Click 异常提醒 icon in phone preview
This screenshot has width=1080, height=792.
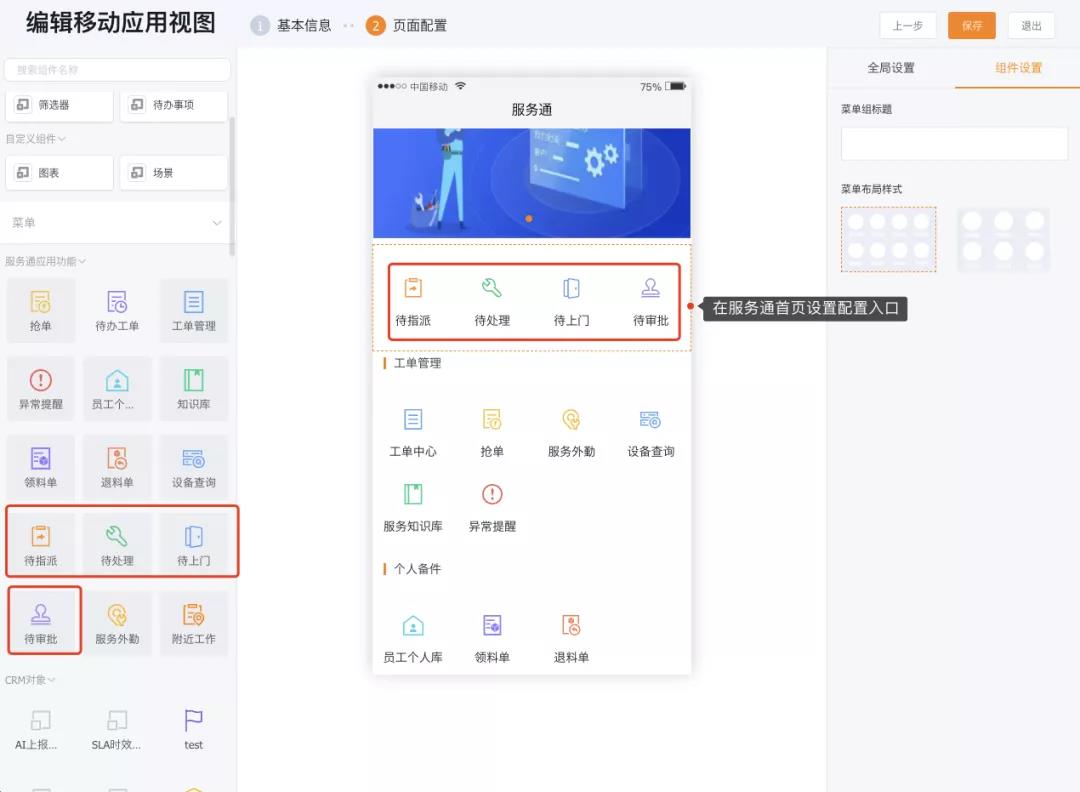tap(492, 494)
